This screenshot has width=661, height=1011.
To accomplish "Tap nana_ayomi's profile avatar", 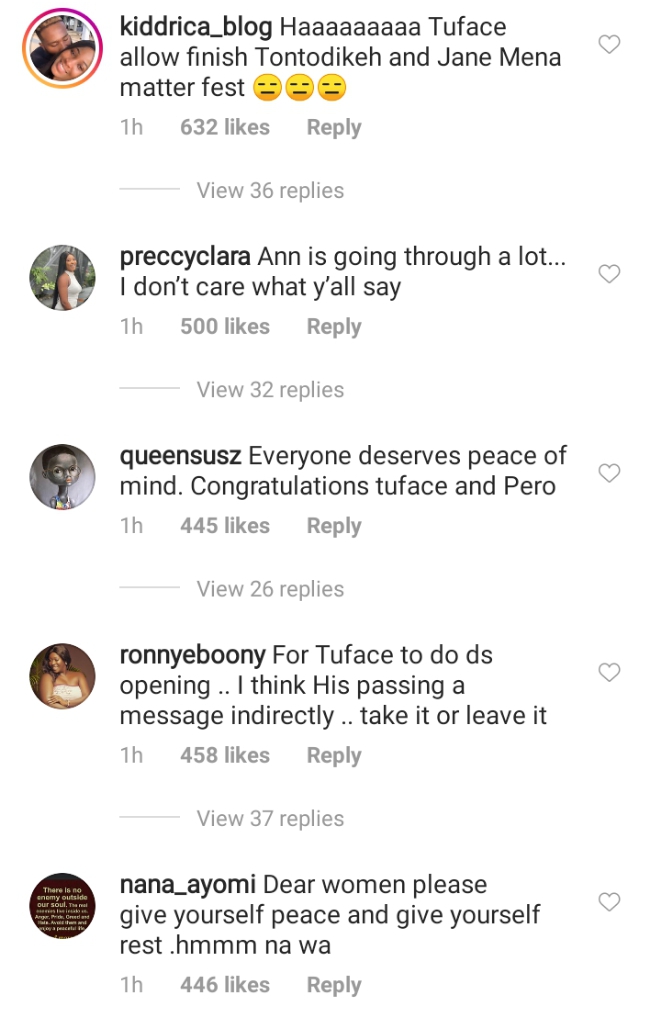I will 62,906.
